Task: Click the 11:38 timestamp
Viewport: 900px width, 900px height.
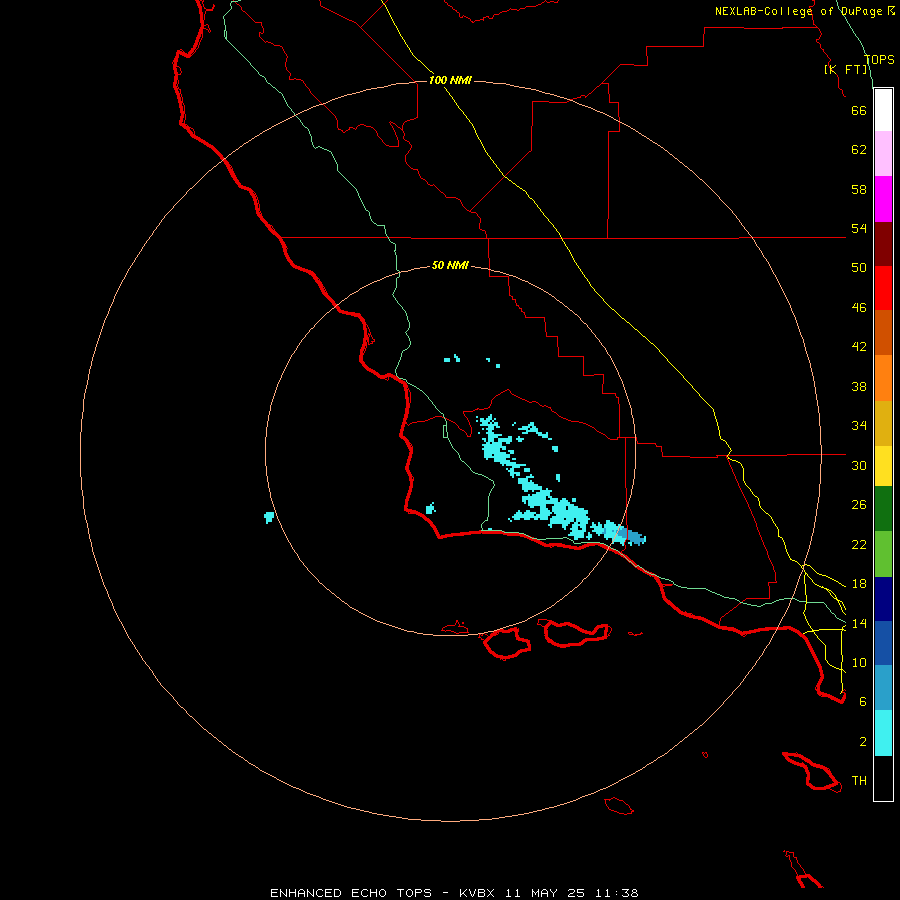Action: (616, 893)
